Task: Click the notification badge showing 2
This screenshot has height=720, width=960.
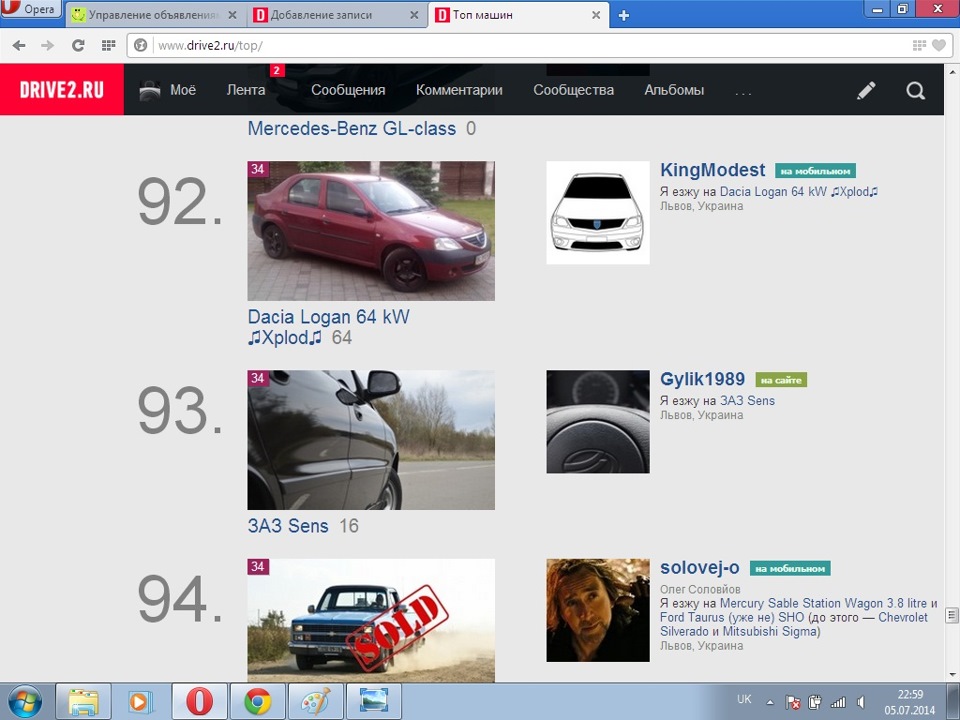Action: click(x=277, y=70)
